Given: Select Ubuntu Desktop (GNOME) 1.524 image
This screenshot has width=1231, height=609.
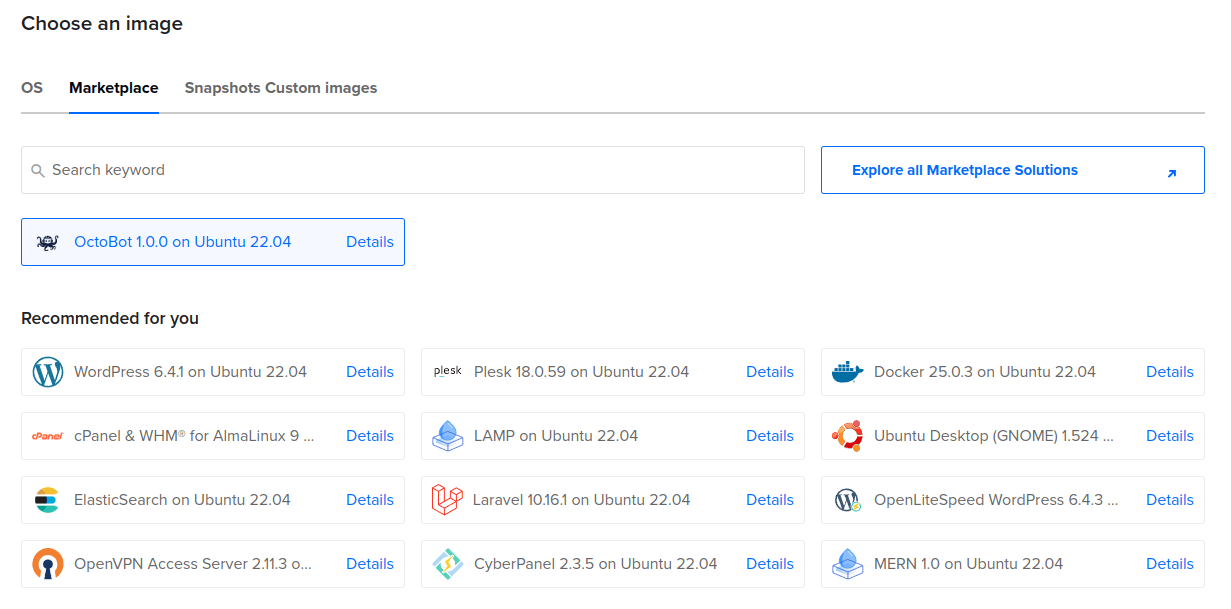Looking at the screenshot, I should (x=1013, y=436).
